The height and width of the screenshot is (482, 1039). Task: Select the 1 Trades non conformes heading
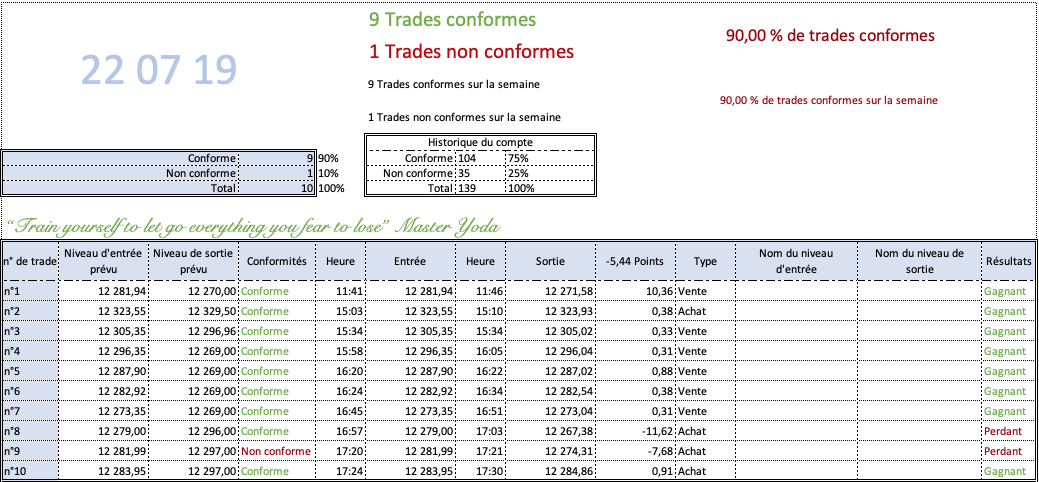coord(470,51)
